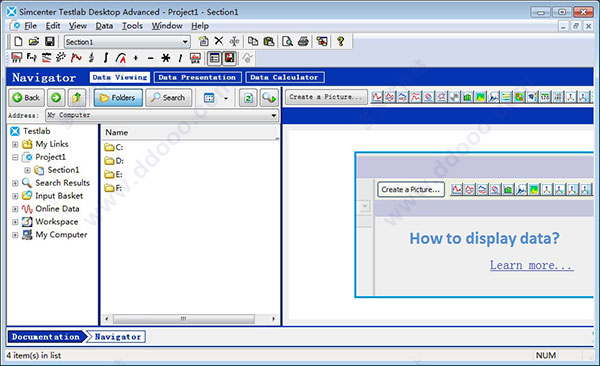Open the Tools menu
Image resolution: width=600 pixels, height=366 pixels.
(x=132, y=26)
